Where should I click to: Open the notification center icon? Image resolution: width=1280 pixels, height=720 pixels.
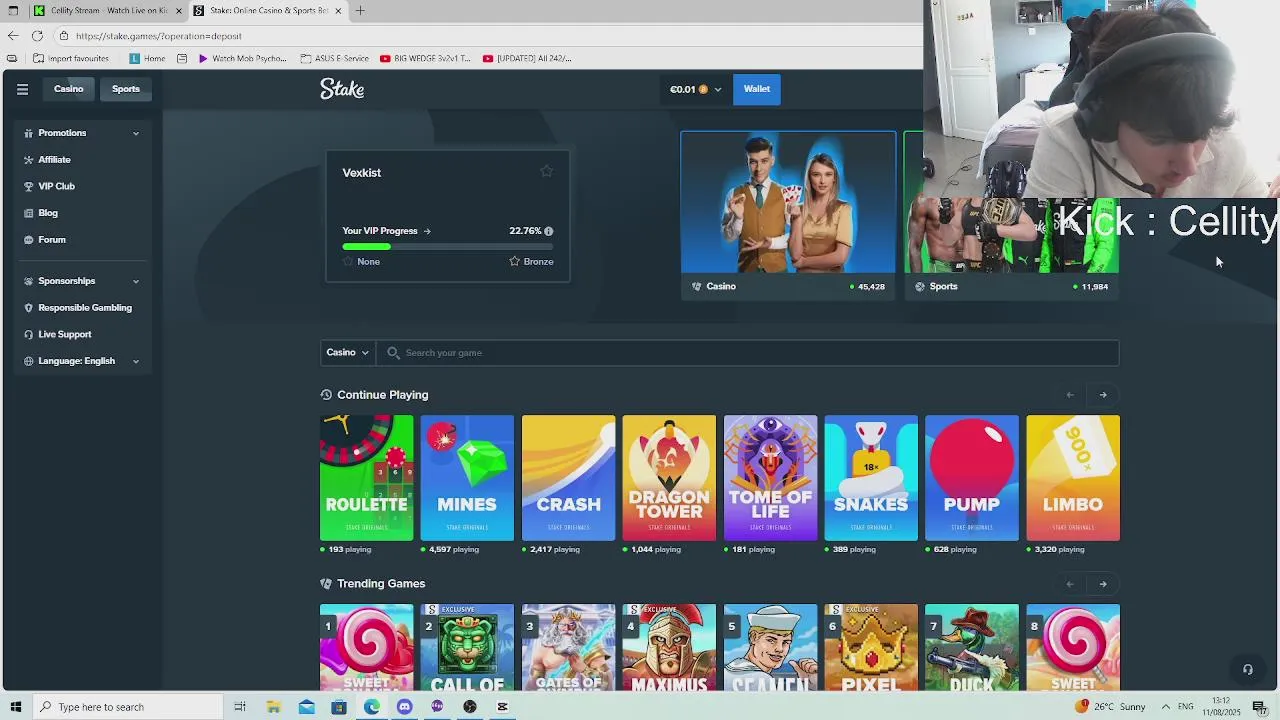[1259, 707]
